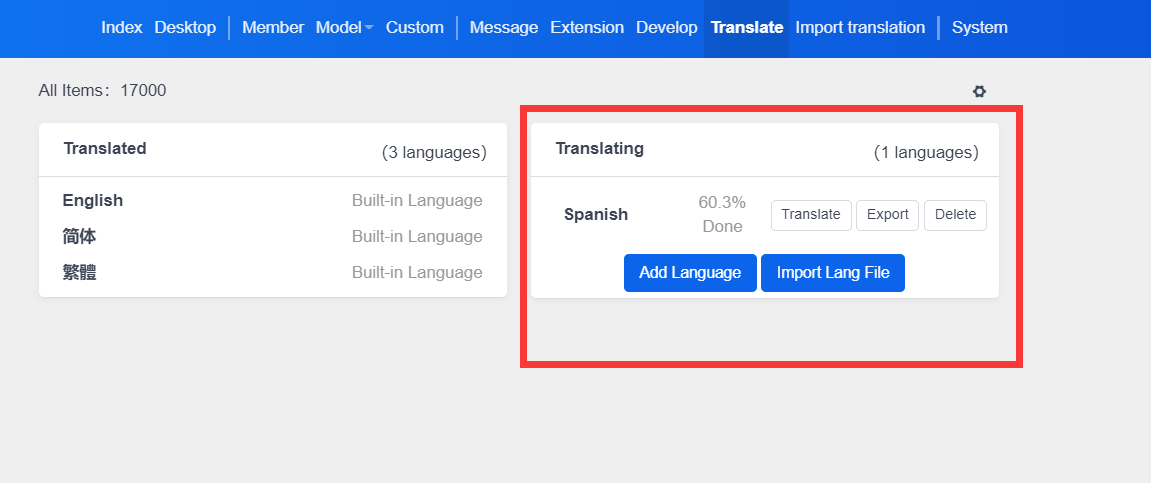Expand the Model dropdown menu
The width and height of the screenshot is (1151, 483).
point(343,28)
